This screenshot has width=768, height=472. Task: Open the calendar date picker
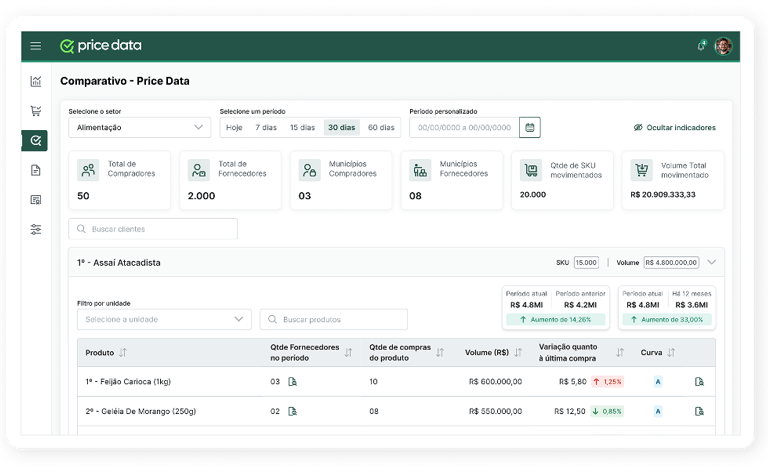[529, 127]
